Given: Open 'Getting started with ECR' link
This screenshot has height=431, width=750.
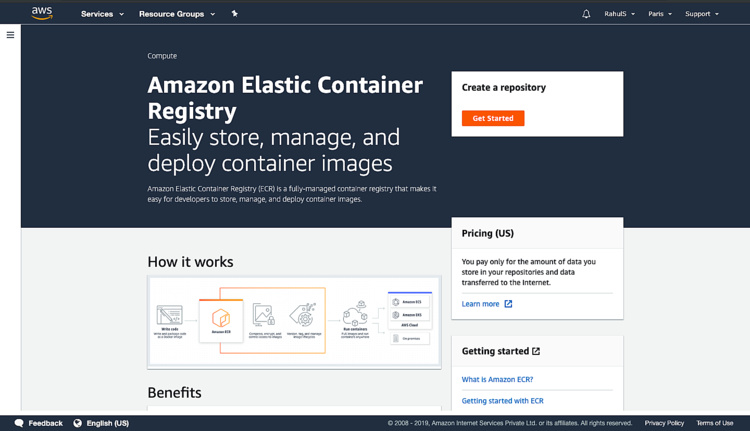Looking at the screenshot, I should 502,400.
